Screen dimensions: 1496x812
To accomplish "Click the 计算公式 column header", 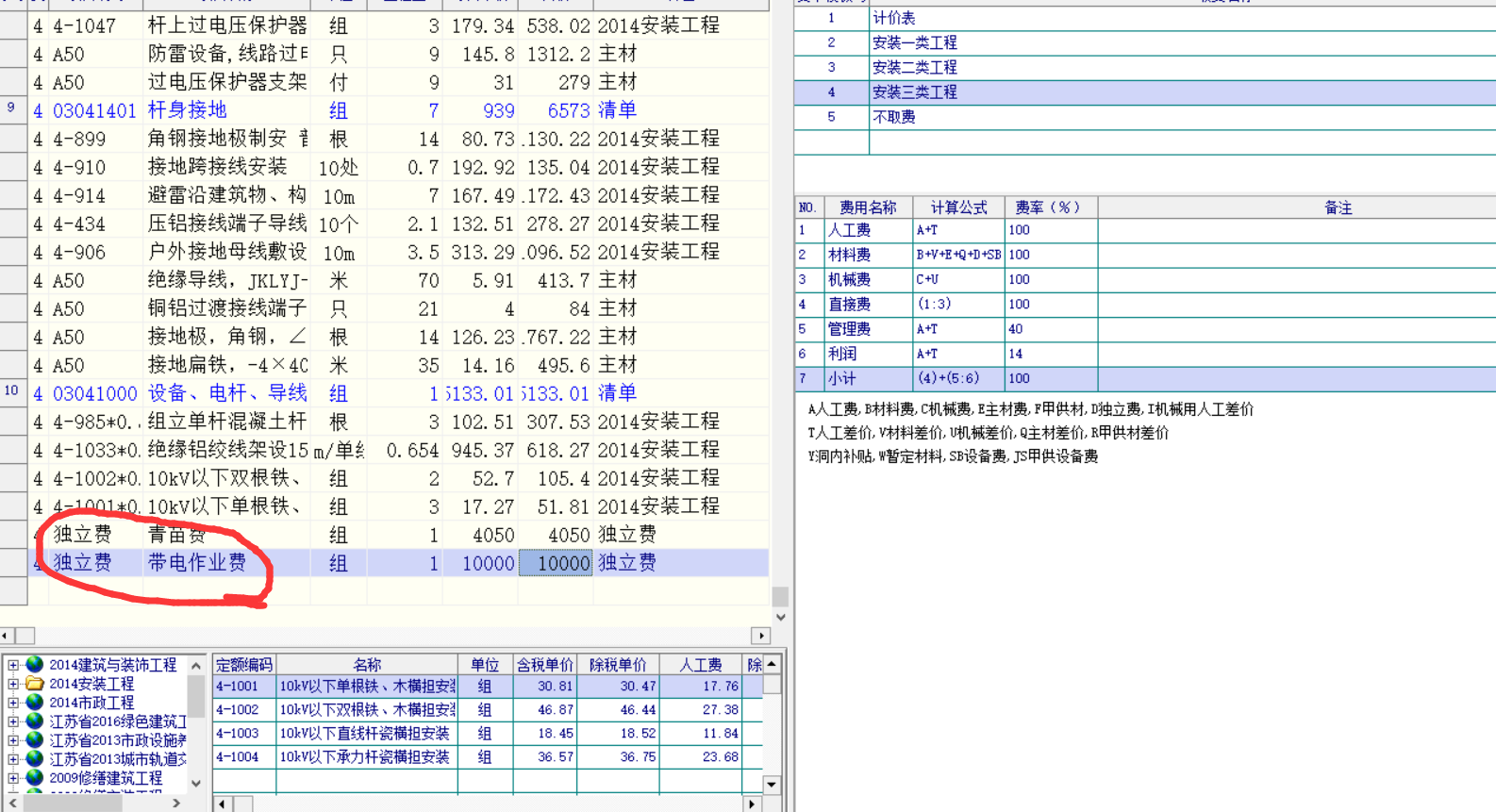I will tap(958, 207).
